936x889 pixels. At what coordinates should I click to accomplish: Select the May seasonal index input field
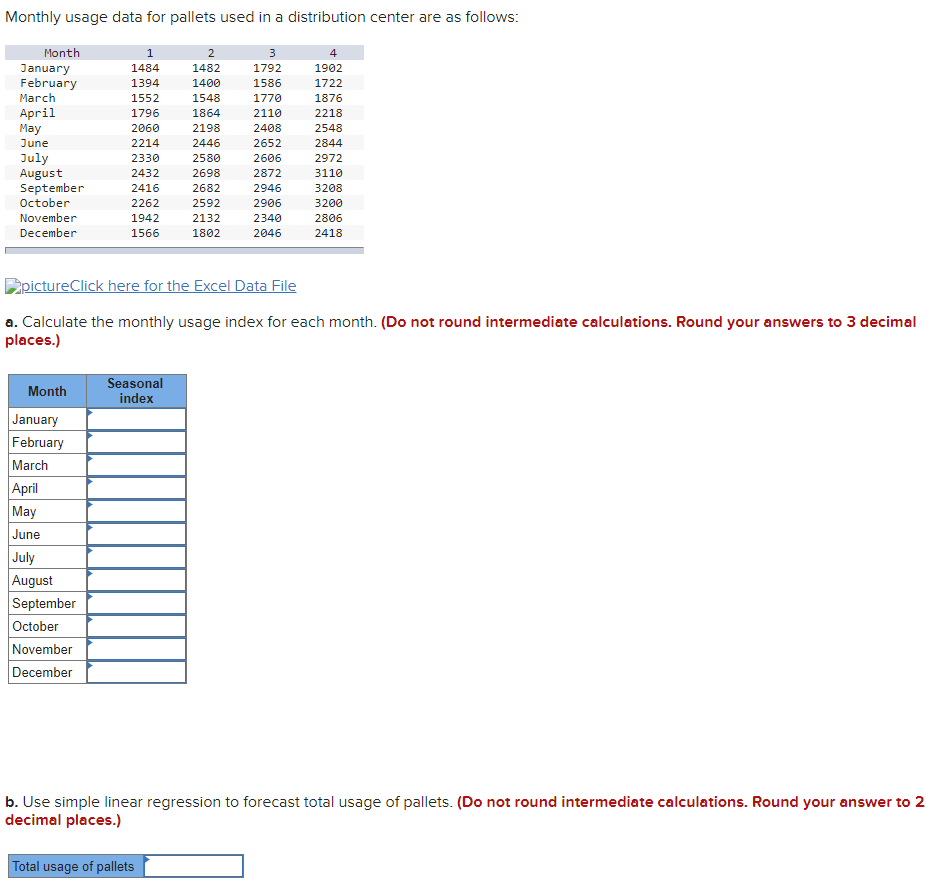coord(136,510)
